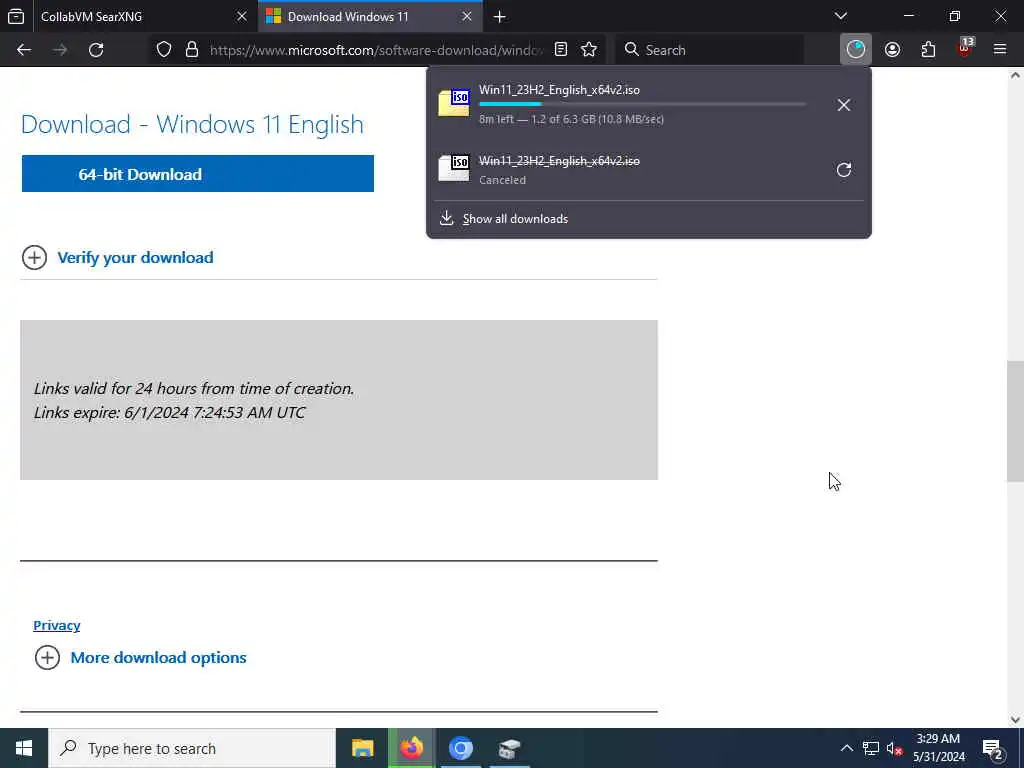Open the Windows Start menu
This screenshot has width=1024, height=768.
pyautogui.click(x=24, y=748)
